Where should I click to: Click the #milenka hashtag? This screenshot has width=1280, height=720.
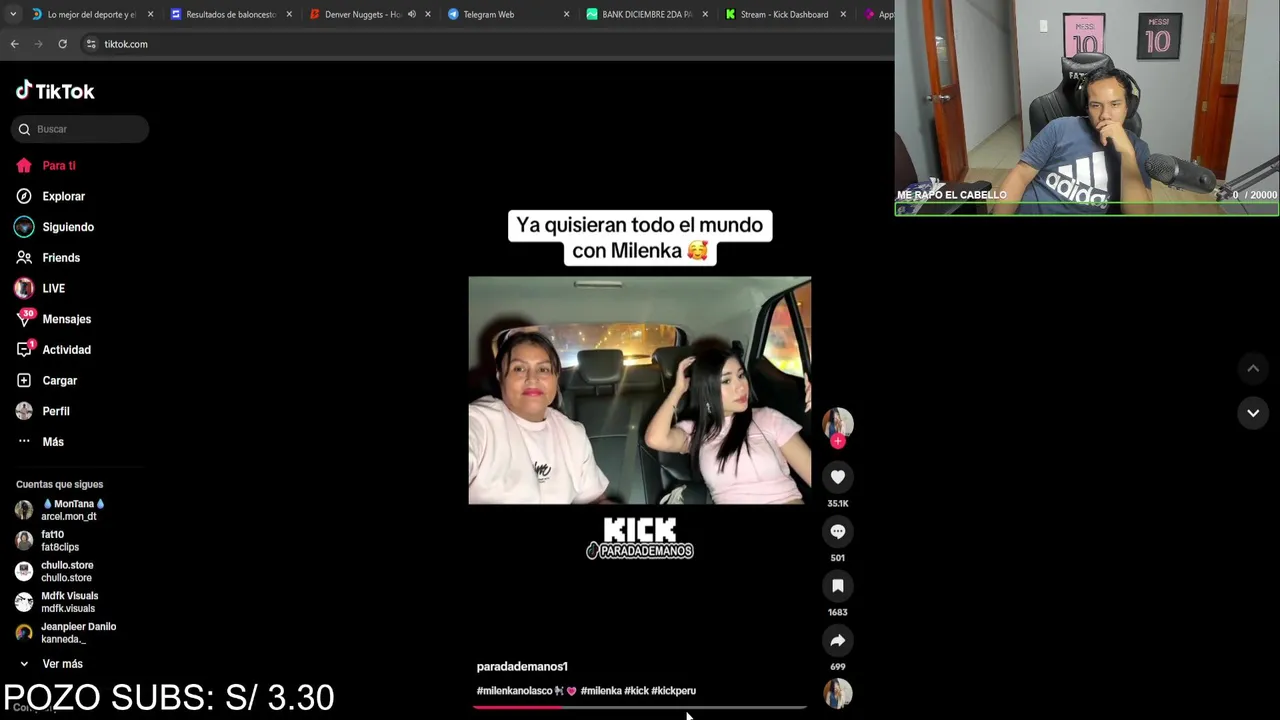(x=601, y=691)
